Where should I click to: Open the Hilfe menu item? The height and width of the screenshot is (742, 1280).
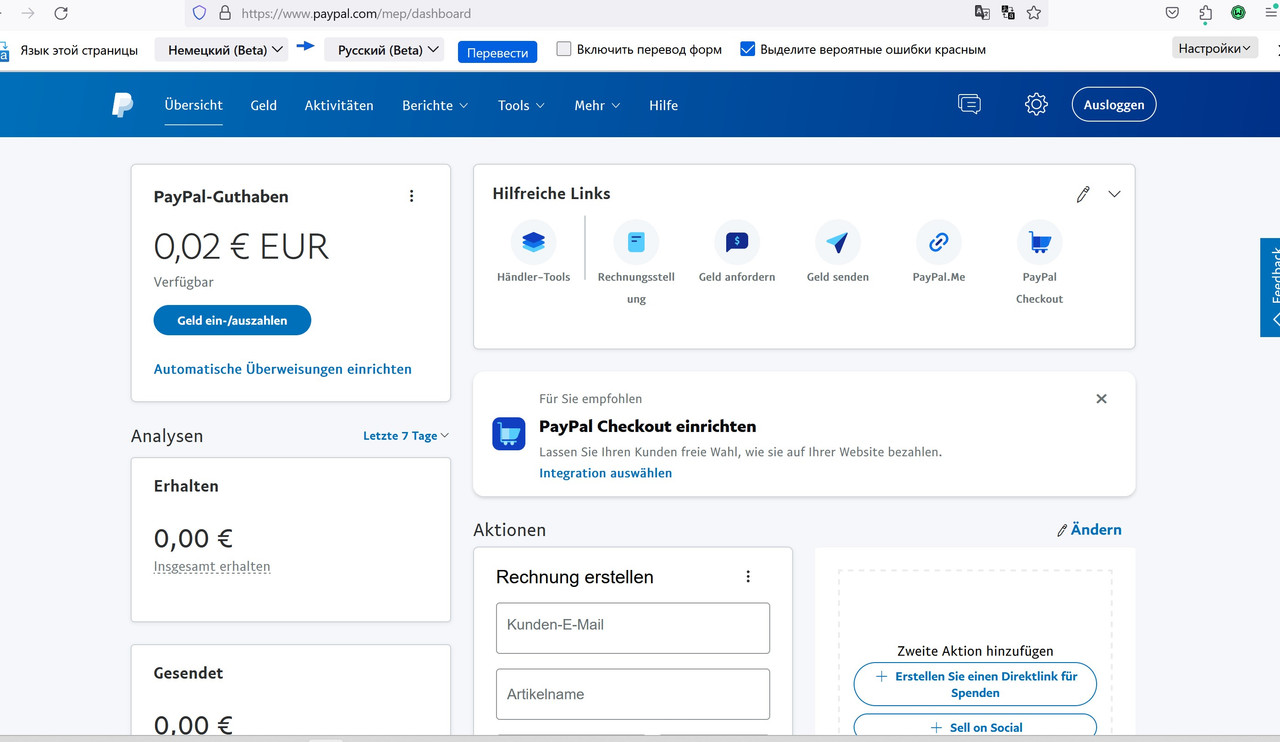click(x=663, y=105)
